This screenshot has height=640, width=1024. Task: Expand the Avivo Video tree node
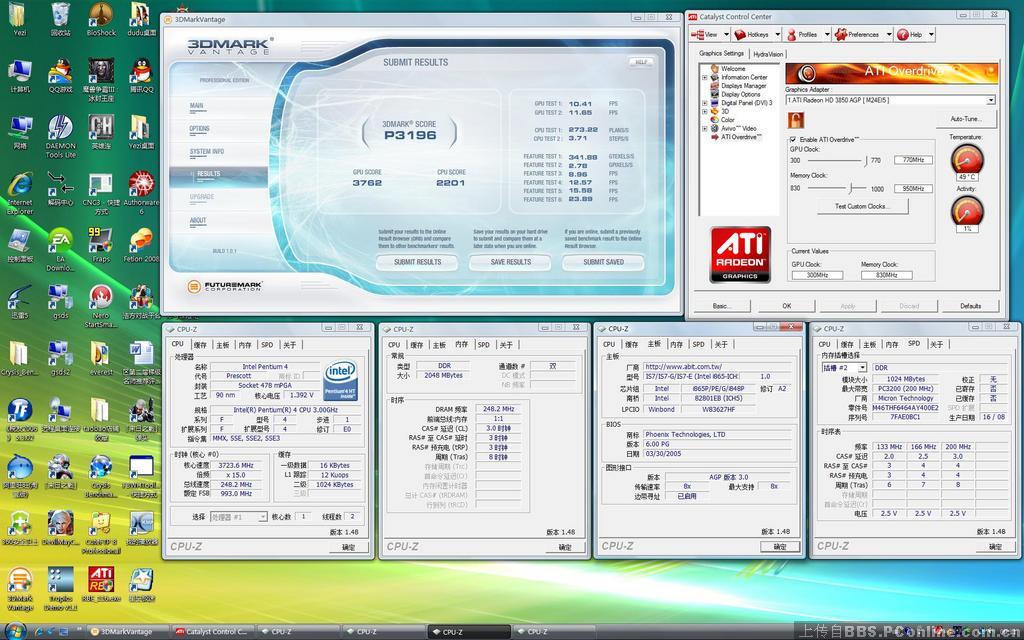[705, 128]
